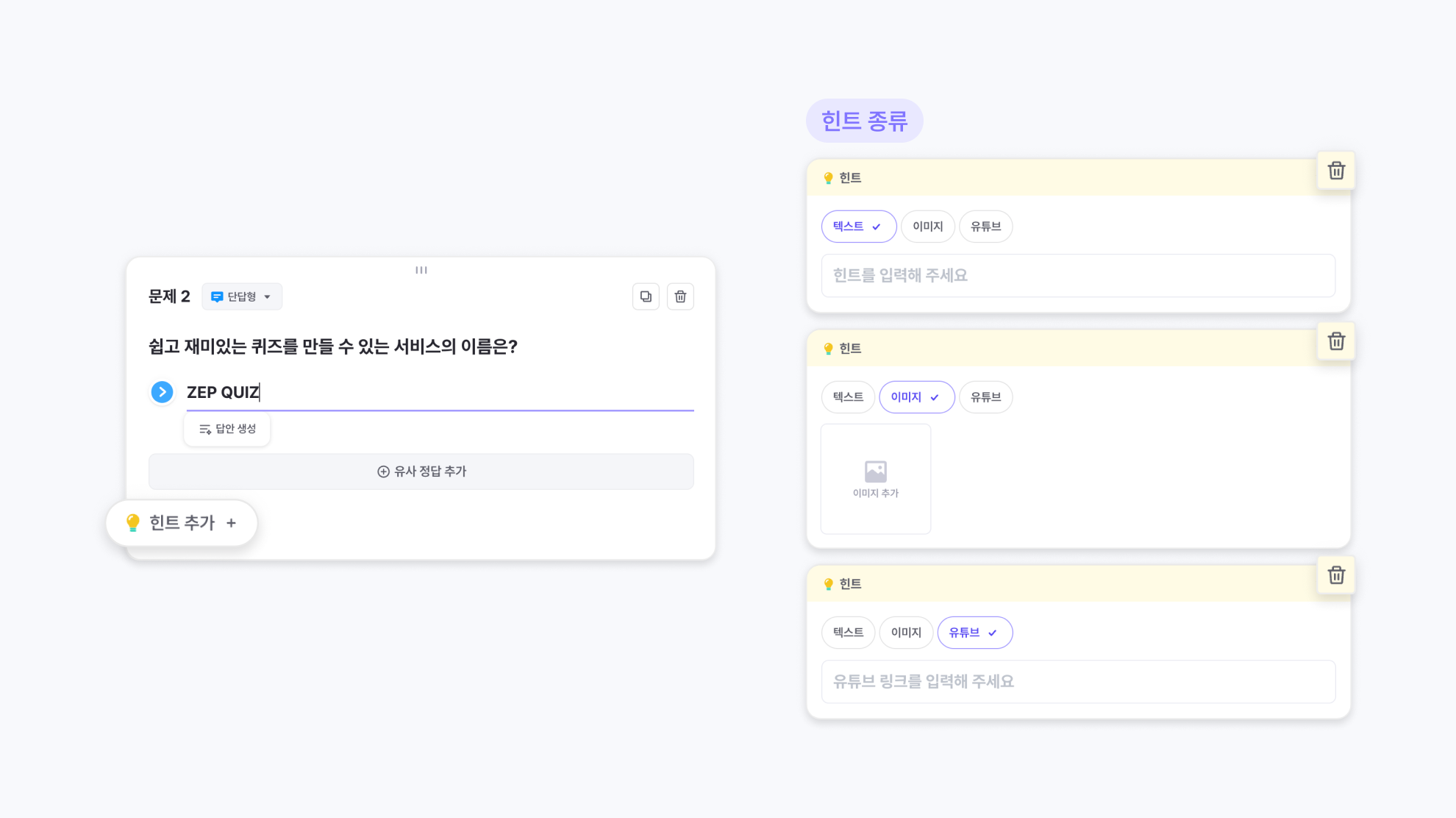1456x818 pixels.
Task: Click the 힌트 추가 + button
Action: coord(182,523)
